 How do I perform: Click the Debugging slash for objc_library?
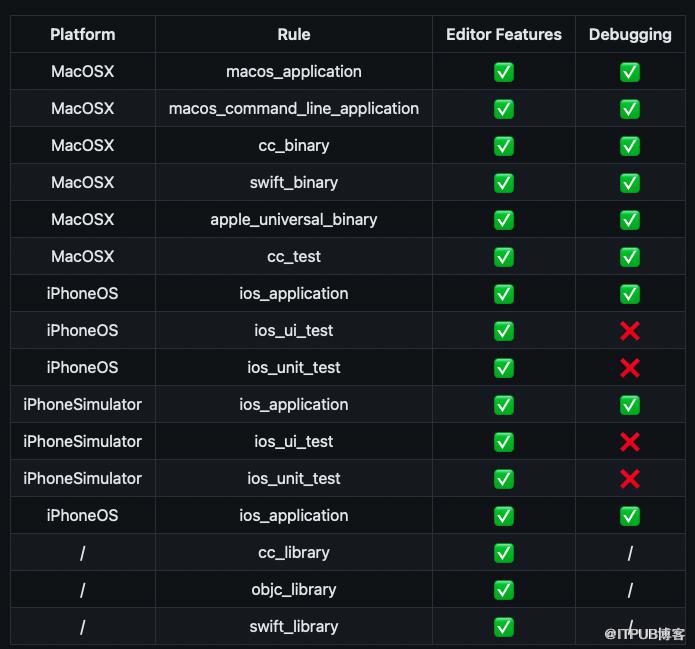coord(630,590)
